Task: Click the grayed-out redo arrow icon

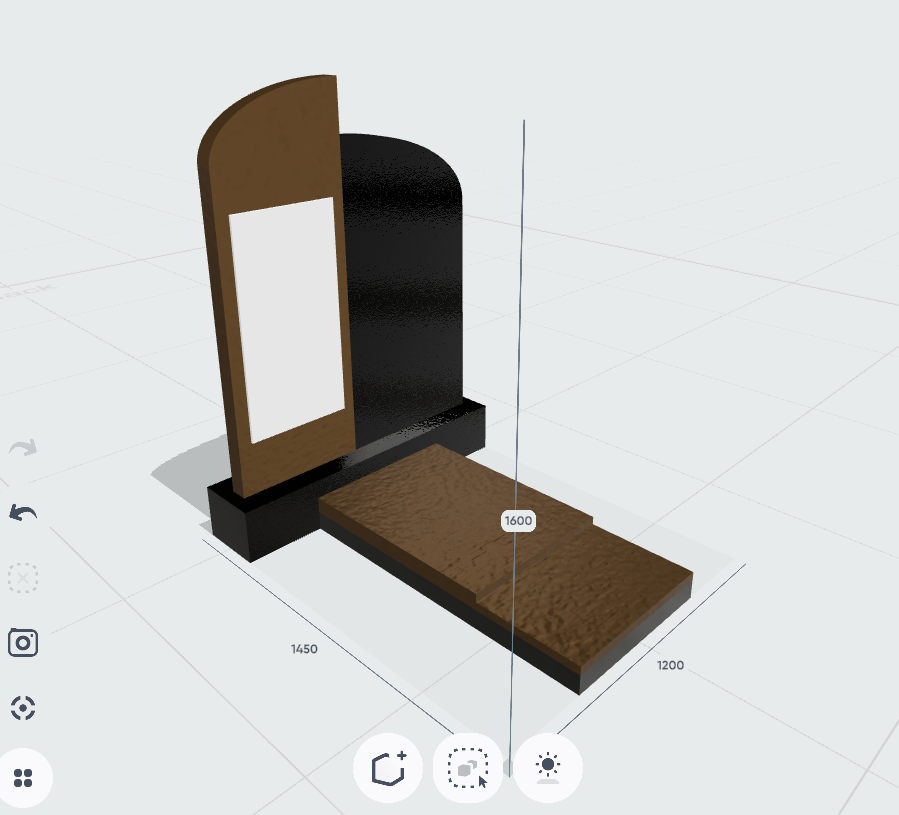Action: pyautogui.click(x=23, y=447)
